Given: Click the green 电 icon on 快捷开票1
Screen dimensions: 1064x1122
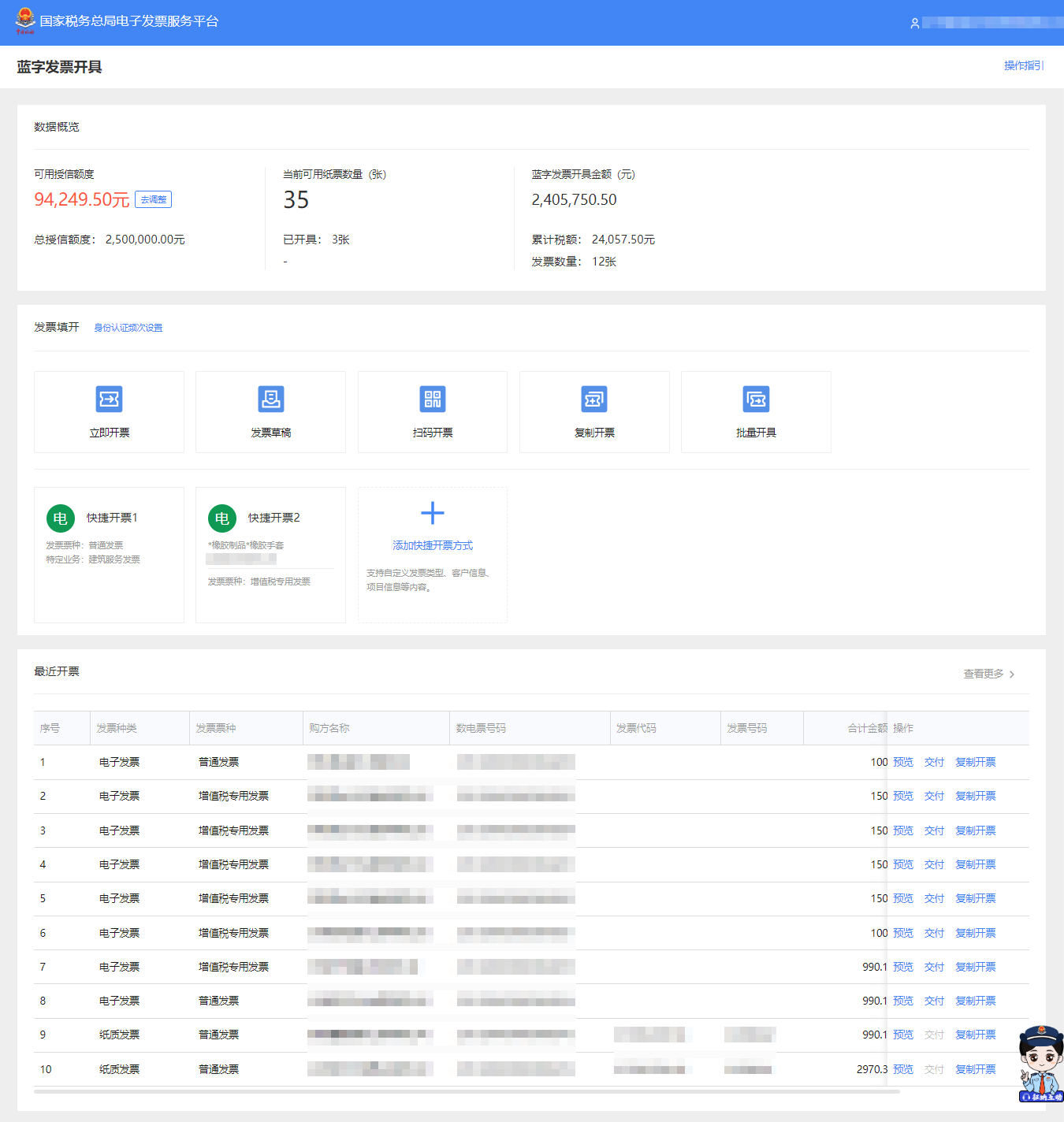Looking at the screenshot, I should click(x=60, y=518).
